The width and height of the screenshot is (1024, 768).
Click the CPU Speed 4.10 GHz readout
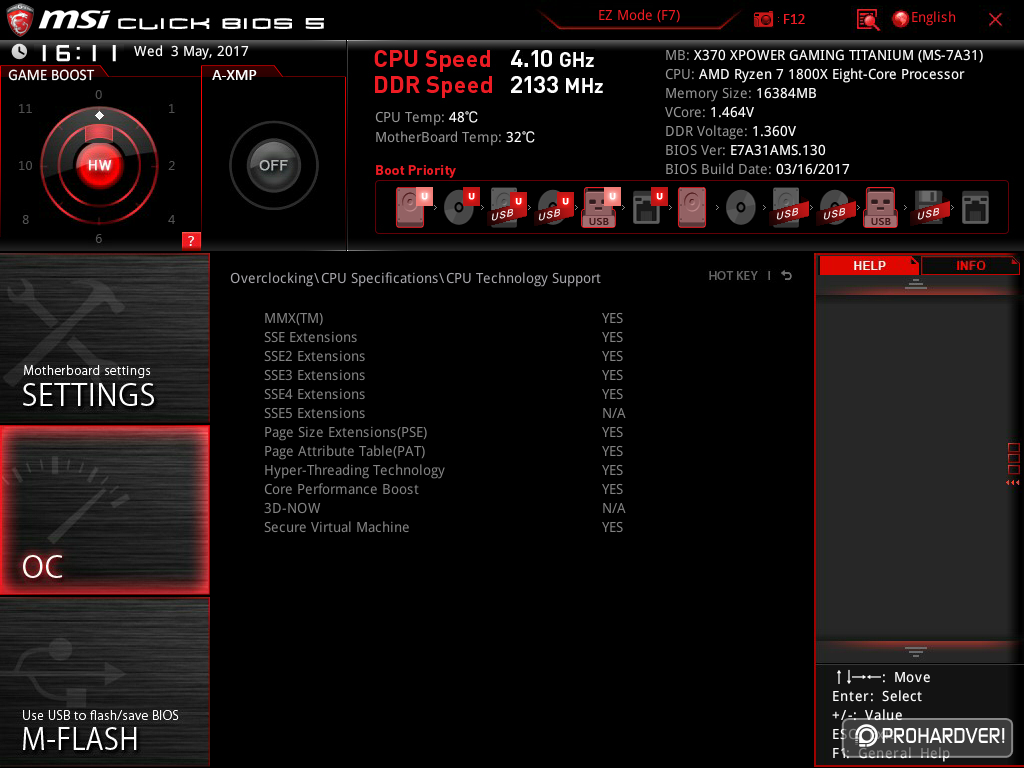484,59
